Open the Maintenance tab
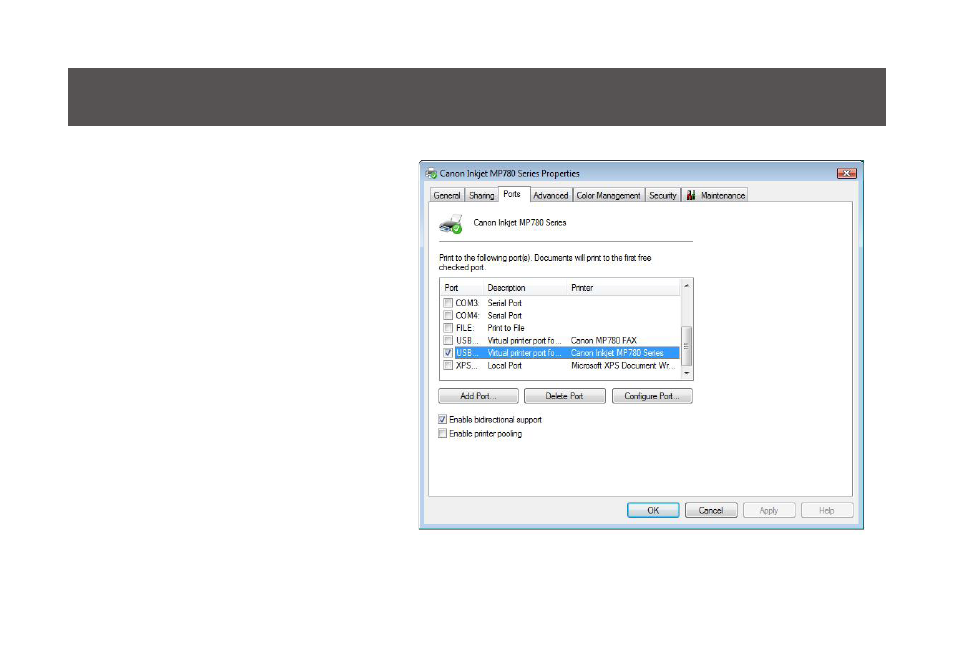The image size is (954, 664). coord(715,195)
